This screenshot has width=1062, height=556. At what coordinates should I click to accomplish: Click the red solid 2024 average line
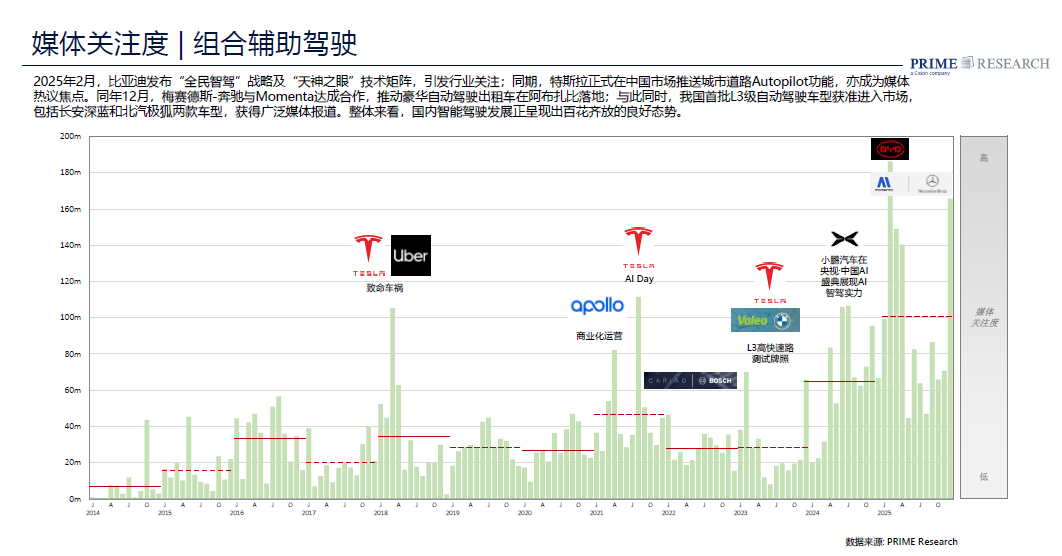click(840, 382)
